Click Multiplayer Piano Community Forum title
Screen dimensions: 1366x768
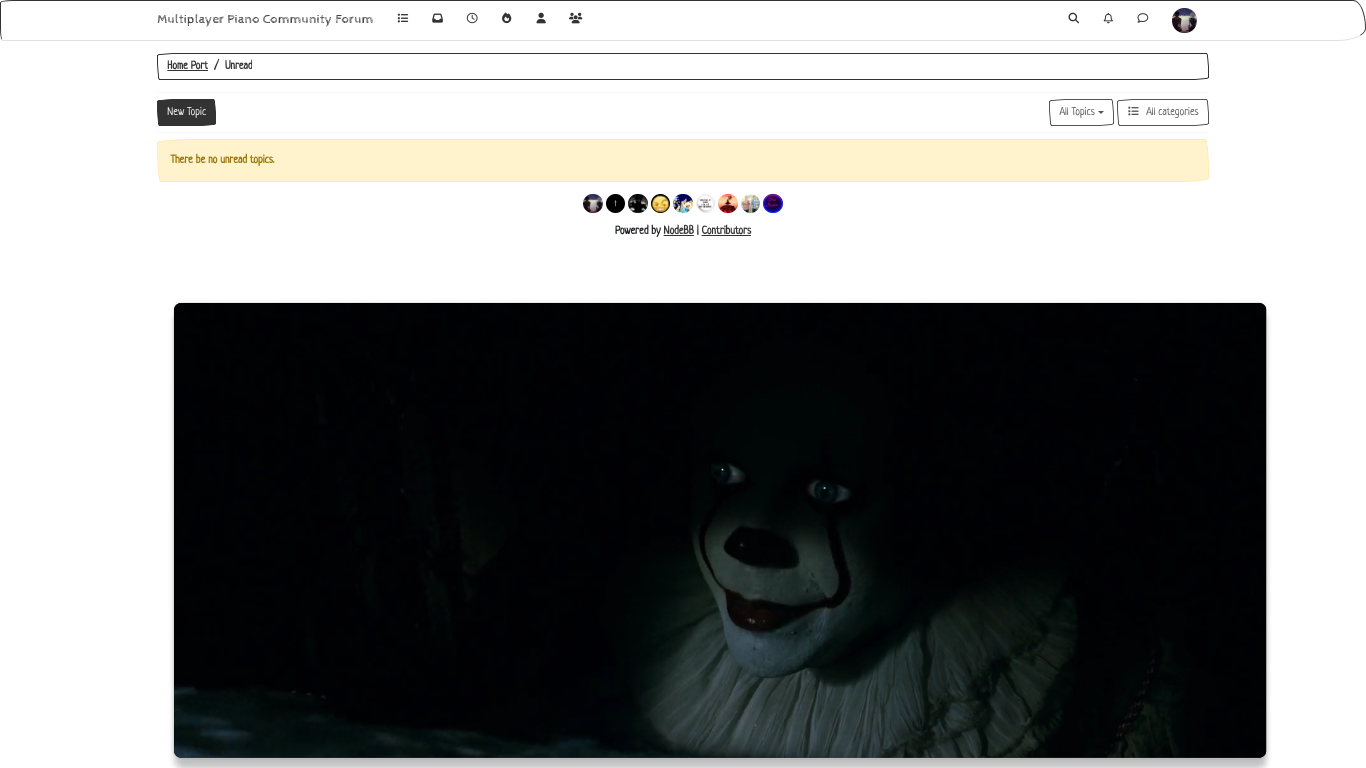tap(265, 19)
